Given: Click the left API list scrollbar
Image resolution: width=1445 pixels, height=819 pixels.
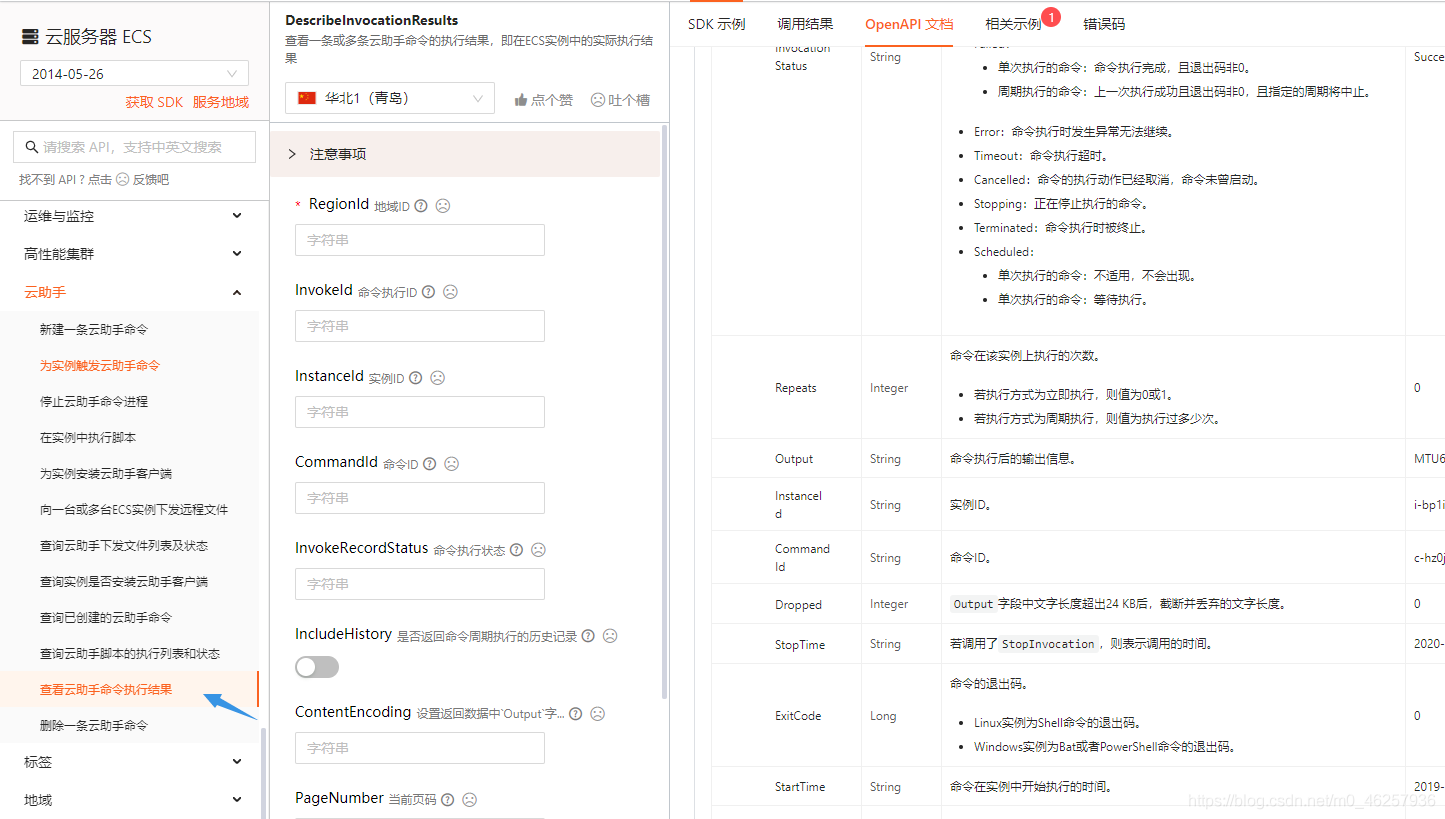Looking at the screenshot, I should [x=264, y=773].
